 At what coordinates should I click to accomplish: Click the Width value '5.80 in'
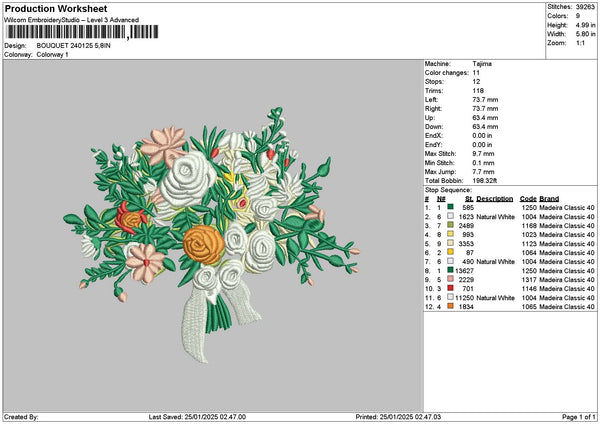point(585,34)
